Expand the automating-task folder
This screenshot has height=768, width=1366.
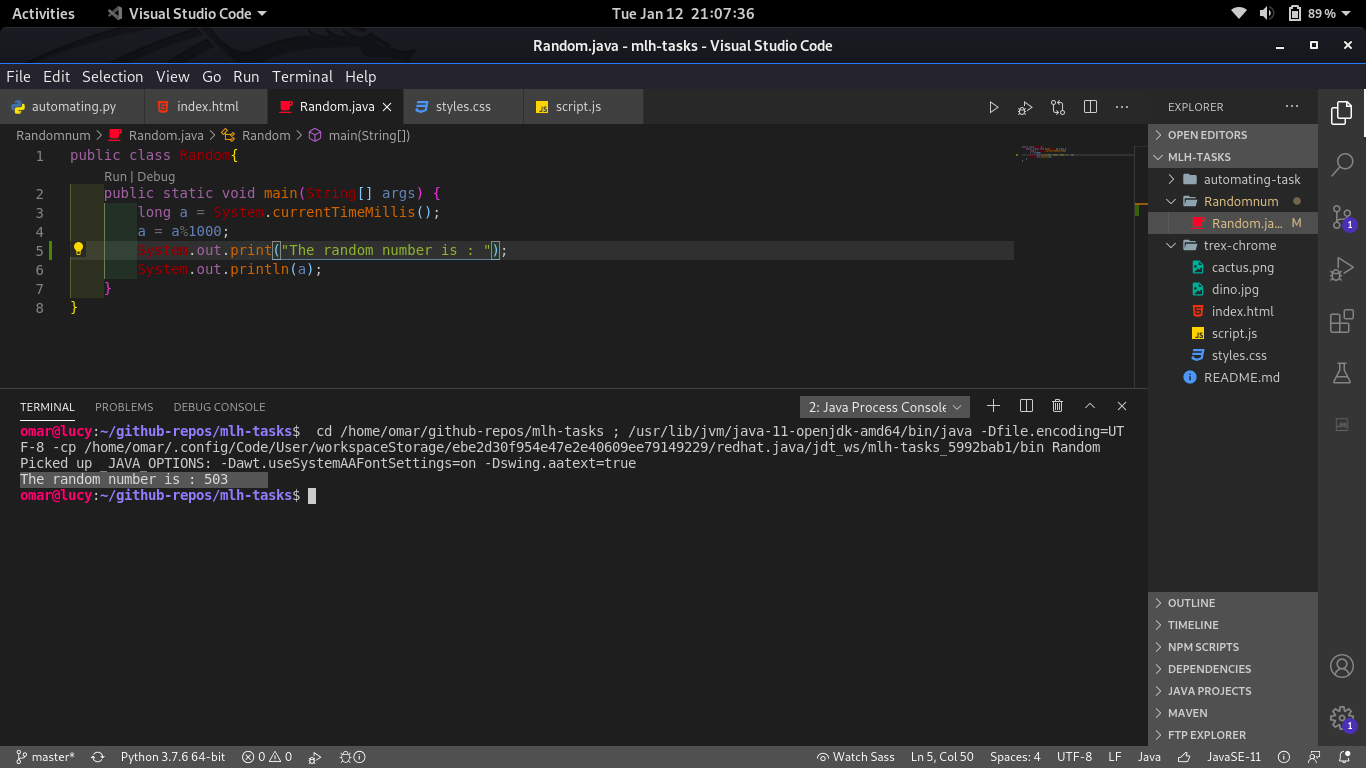(x=1251, y=179)
